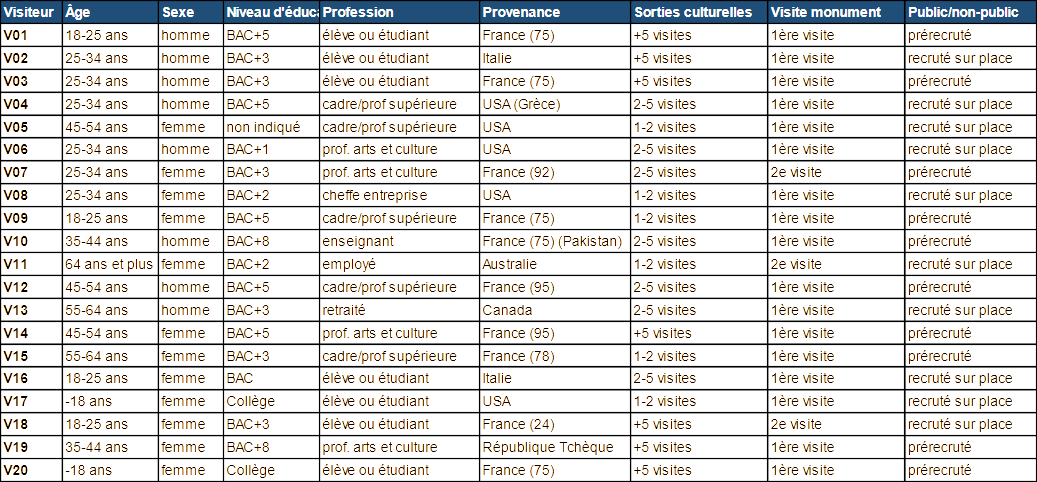
Task: Click visitor cell V14
Action: tap(32, 333)
